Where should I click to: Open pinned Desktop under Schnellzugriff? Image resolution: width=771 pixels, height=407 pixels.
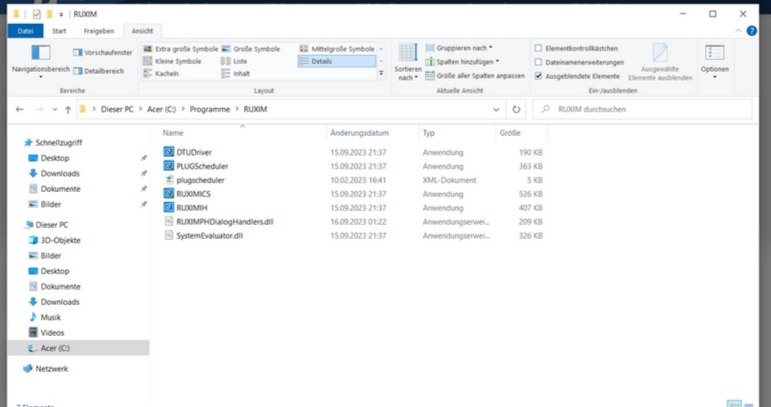[x=55, y=158]
